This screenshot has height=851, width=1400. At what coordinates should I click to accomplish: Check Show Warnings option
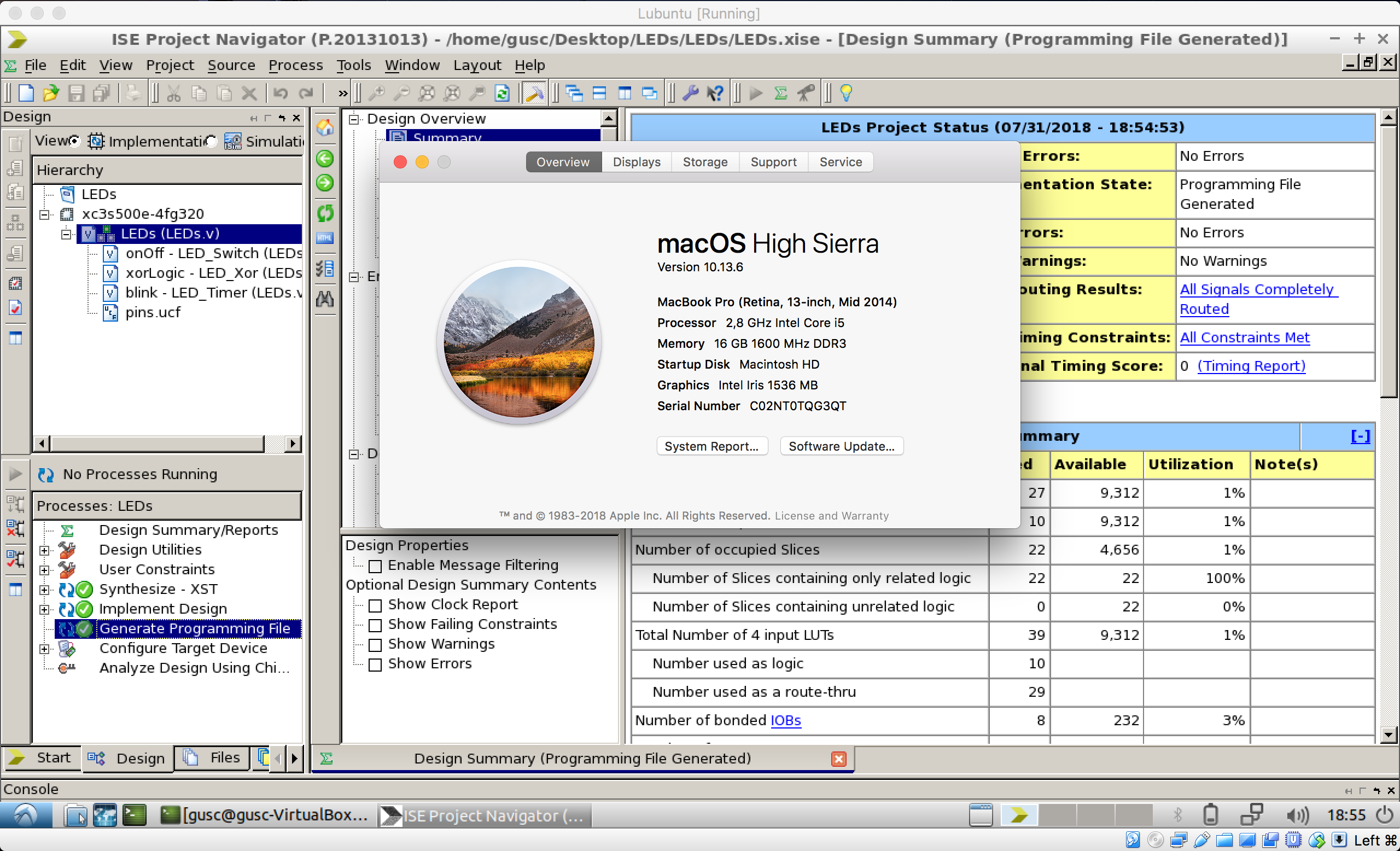(375, 645)
